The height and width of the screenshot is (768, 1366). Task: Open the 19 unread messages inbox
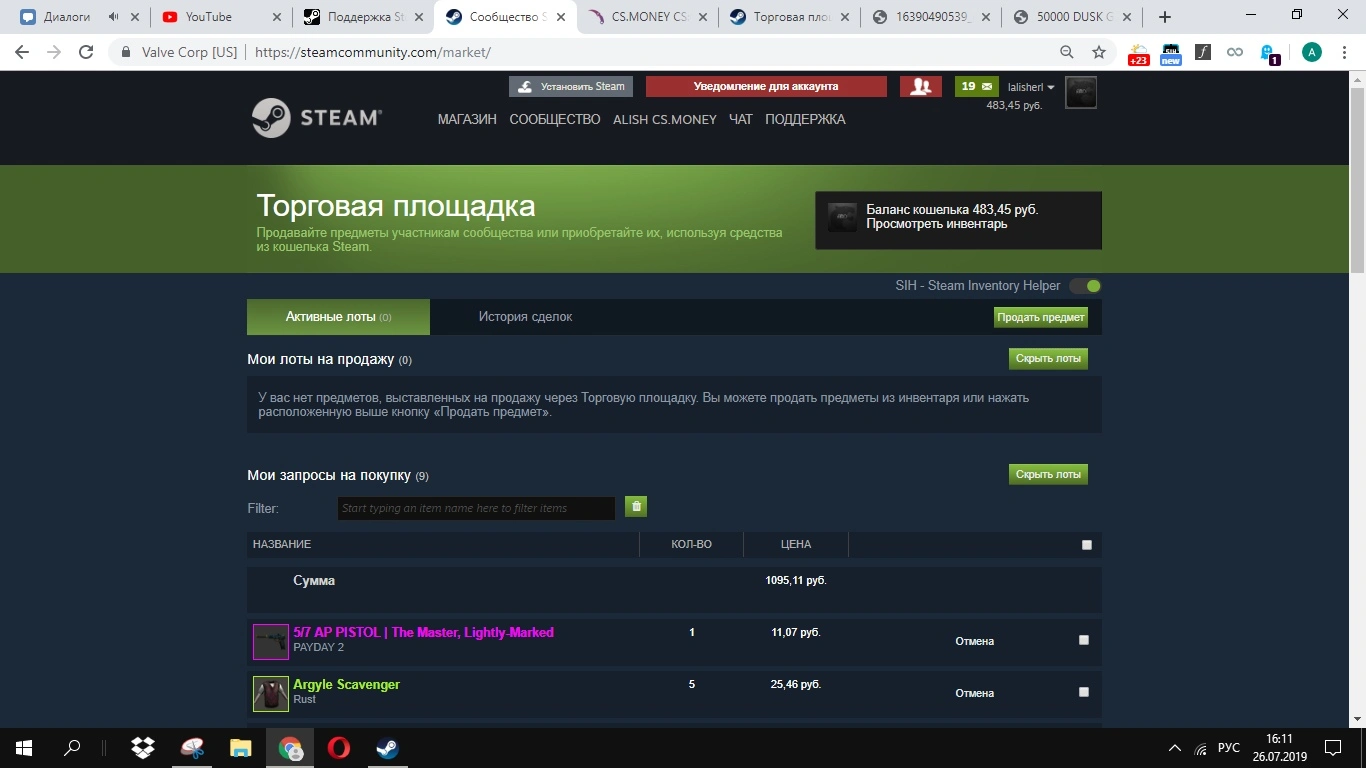point(977,87)
